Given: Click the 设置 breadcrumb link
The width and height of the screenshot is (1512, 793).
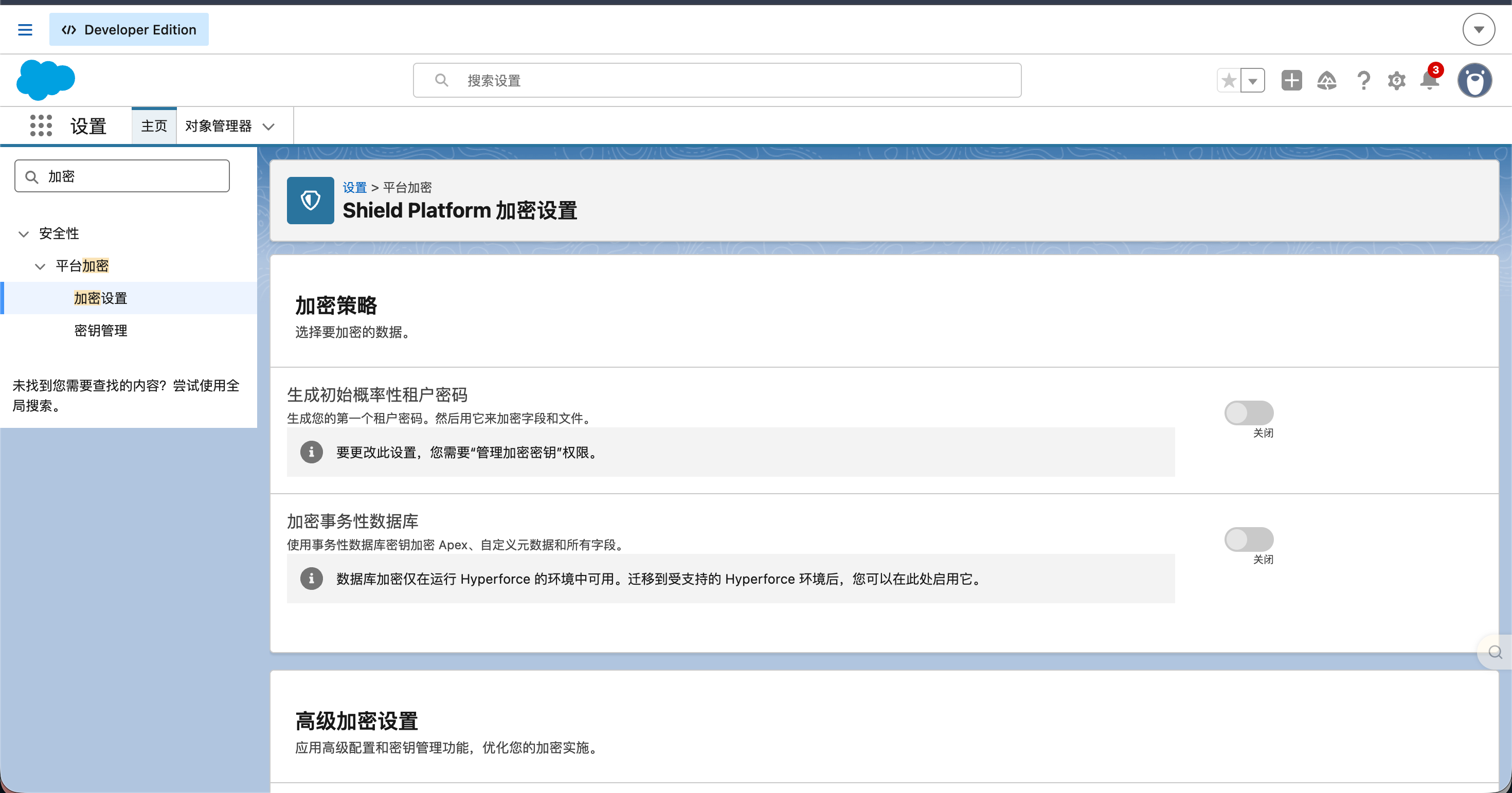Looking at the screenshot, I should coord(354,187).
